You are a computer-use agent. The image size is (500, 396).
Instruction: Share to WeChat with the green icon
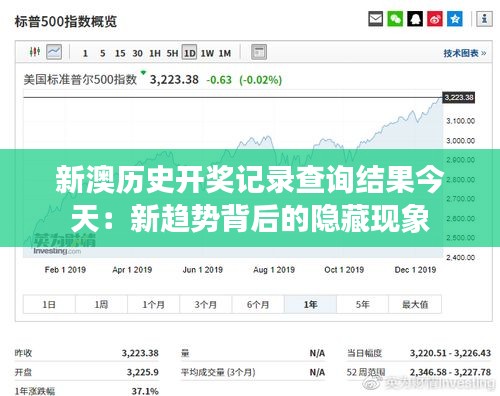click(395, 19)
